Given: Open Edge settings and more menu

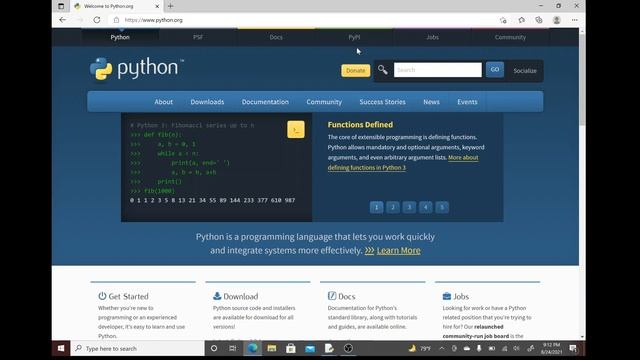Looking at the screenshot, I should 575,20.
